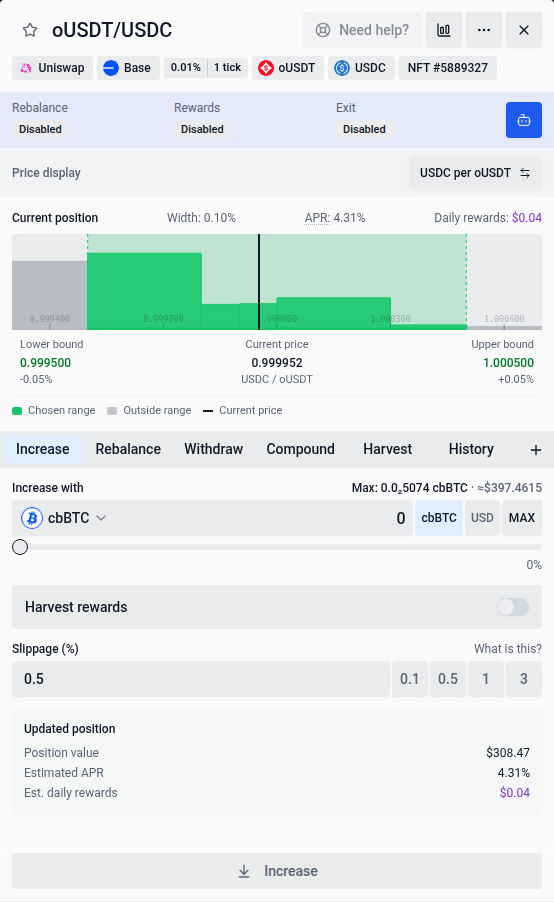Click the plus icon after History tab

click(536, 450)
